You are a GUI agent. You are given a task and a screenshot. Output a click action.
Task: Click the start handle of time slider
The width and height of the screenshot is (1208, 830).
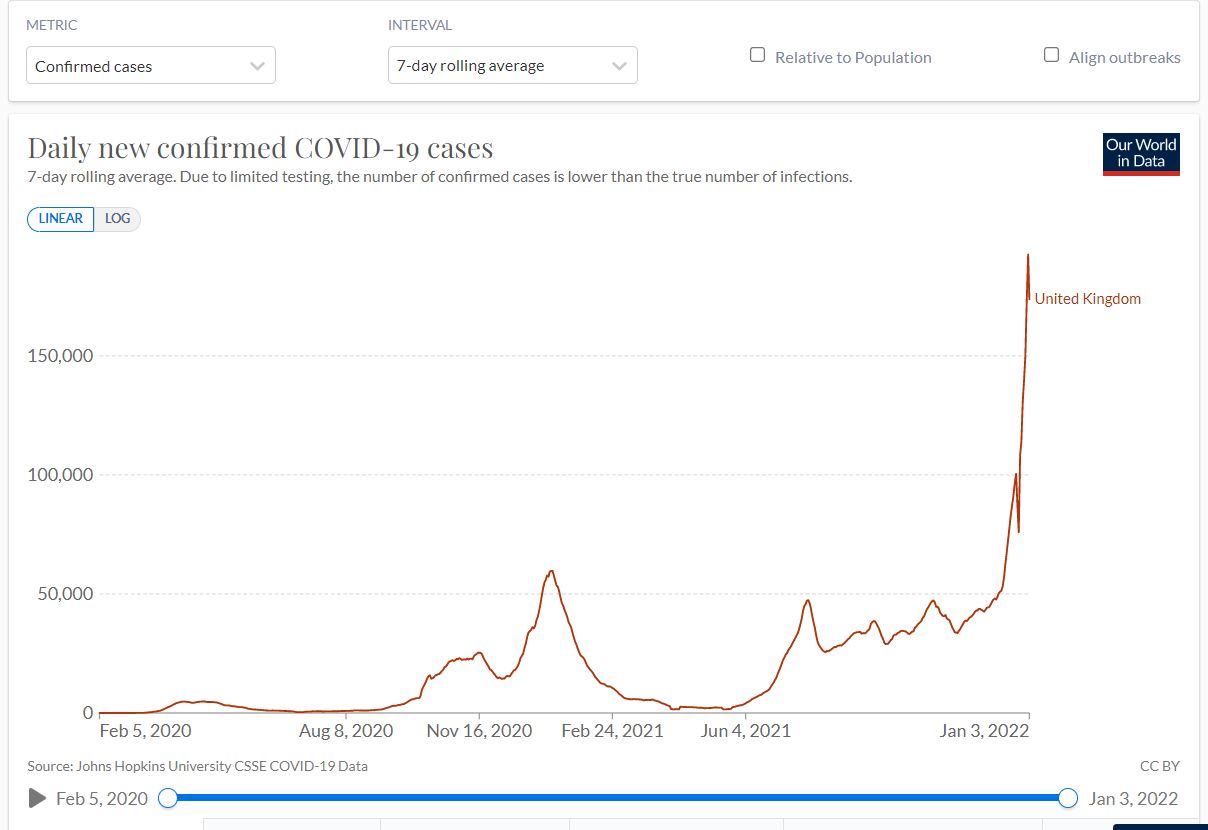point(168,798)
